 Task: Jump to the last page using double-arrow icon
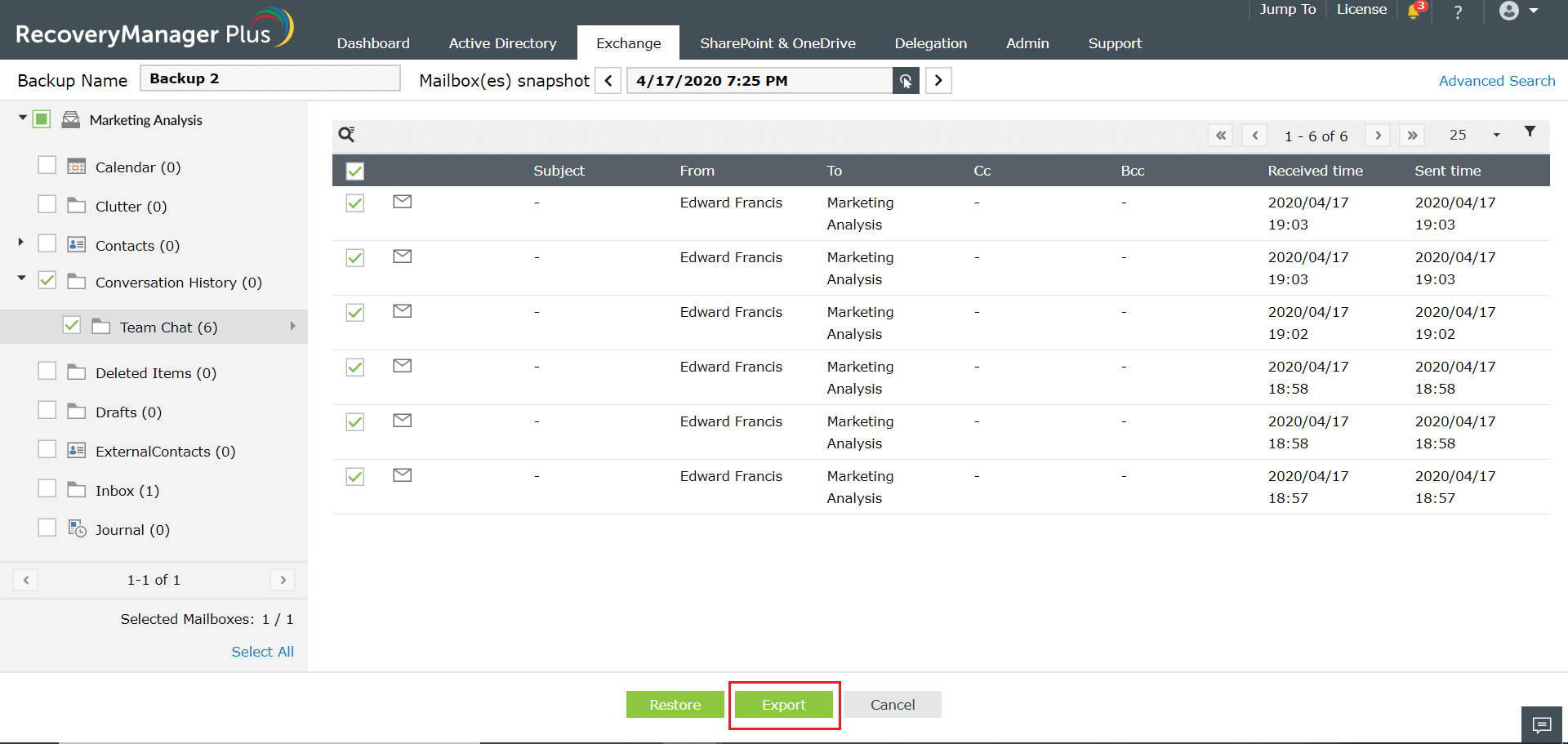pyautogui.click(x=1412, y=135)
